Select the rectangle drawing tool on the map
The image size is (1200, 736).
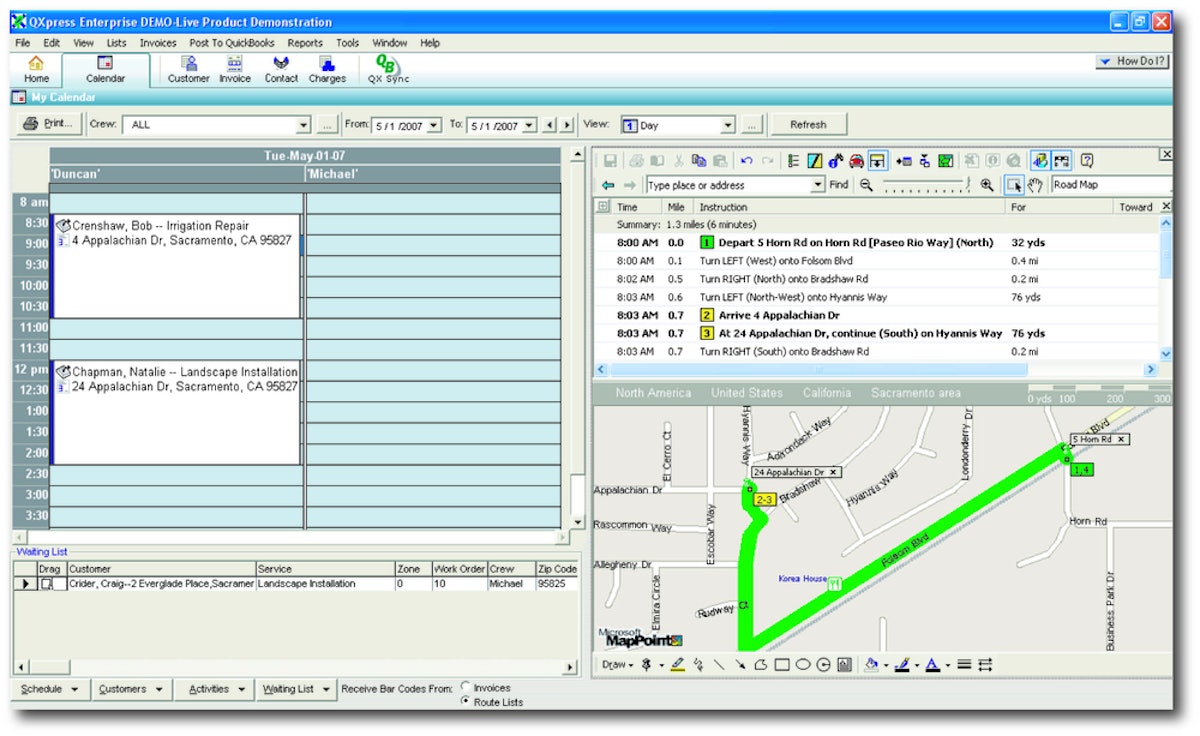click(783, 665)
